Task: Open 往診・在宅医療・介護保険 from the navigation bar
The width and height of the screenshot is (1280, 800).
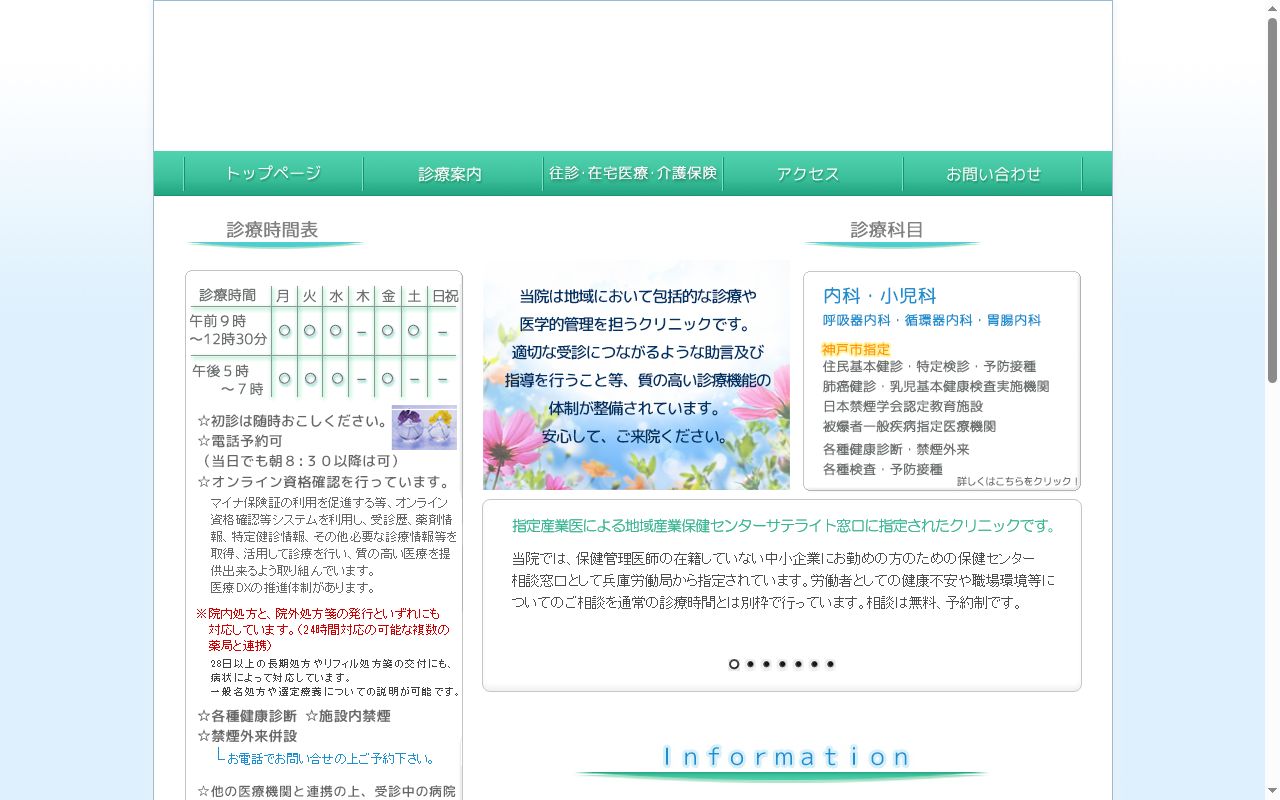Action: click(632, 174)
